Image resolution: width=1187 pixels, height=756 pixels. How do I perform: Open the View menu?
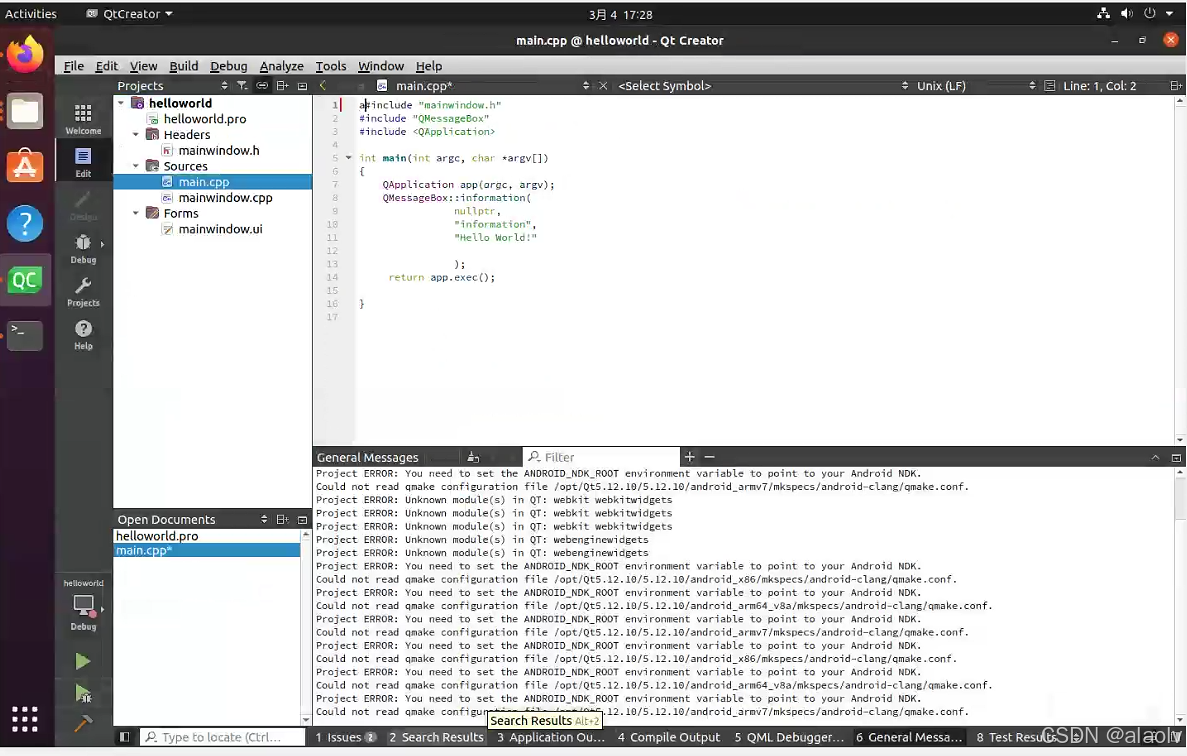click(143, 66)
